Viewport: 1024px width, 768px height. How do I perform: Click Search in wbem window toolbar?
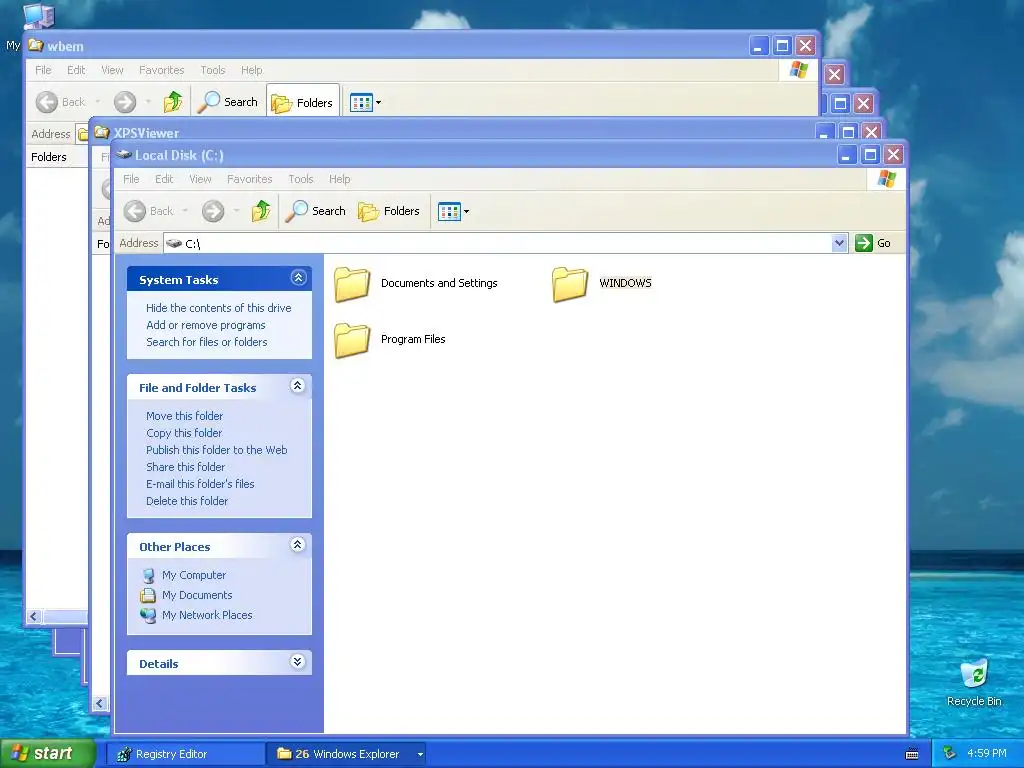pos(228,102)
